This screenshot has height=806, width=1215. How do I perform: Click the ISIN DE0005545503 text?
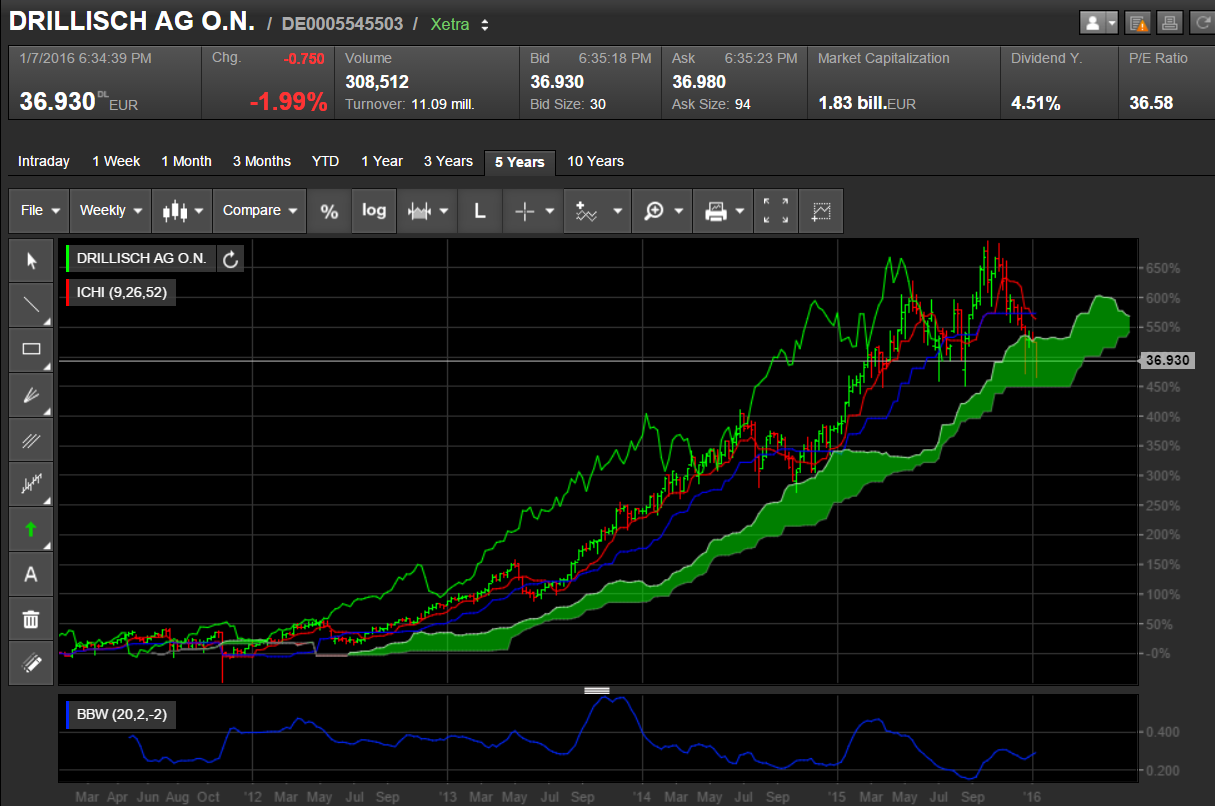coord(343,24)
